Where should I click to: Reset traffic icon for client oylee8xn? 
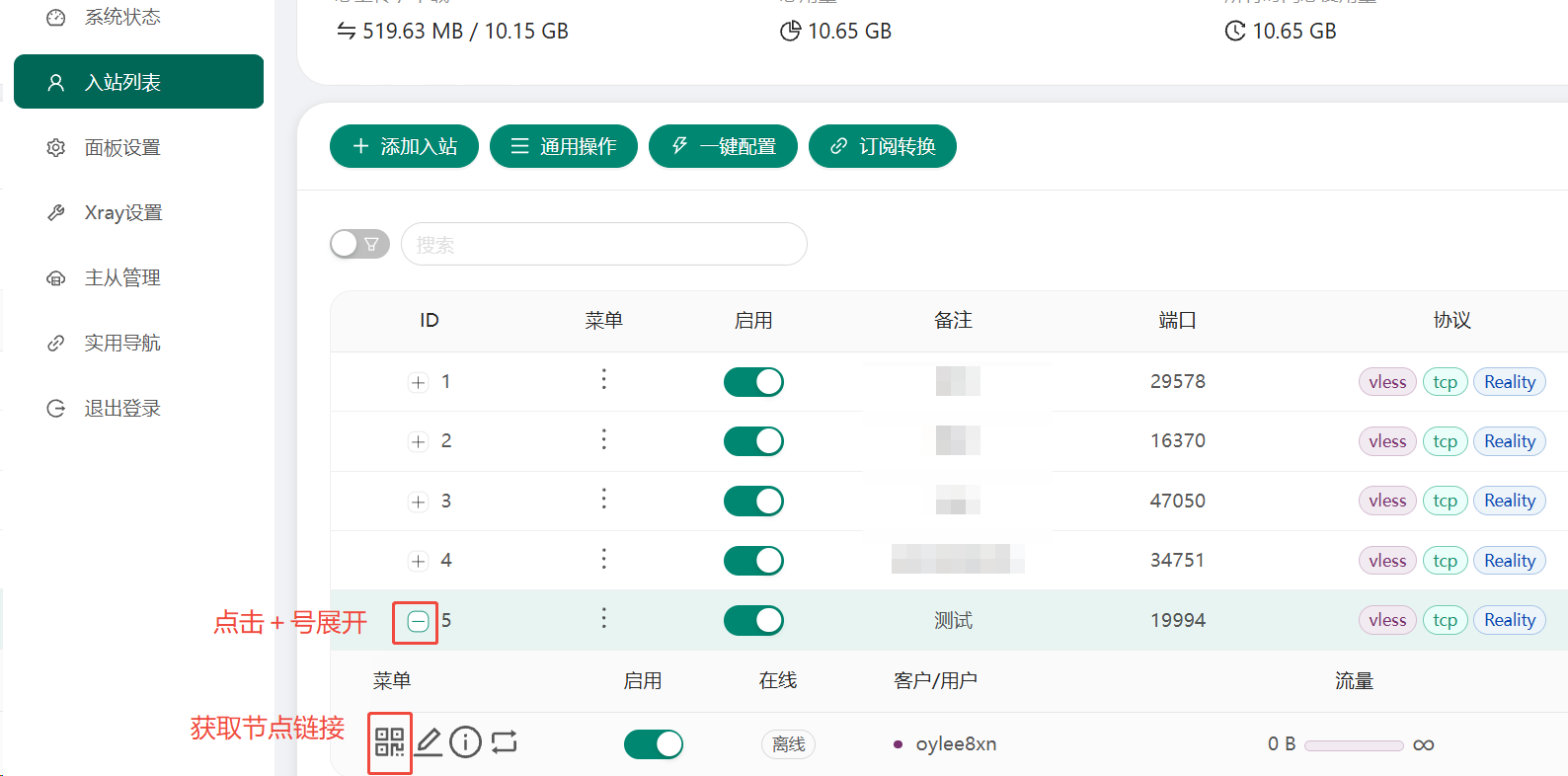504,742
